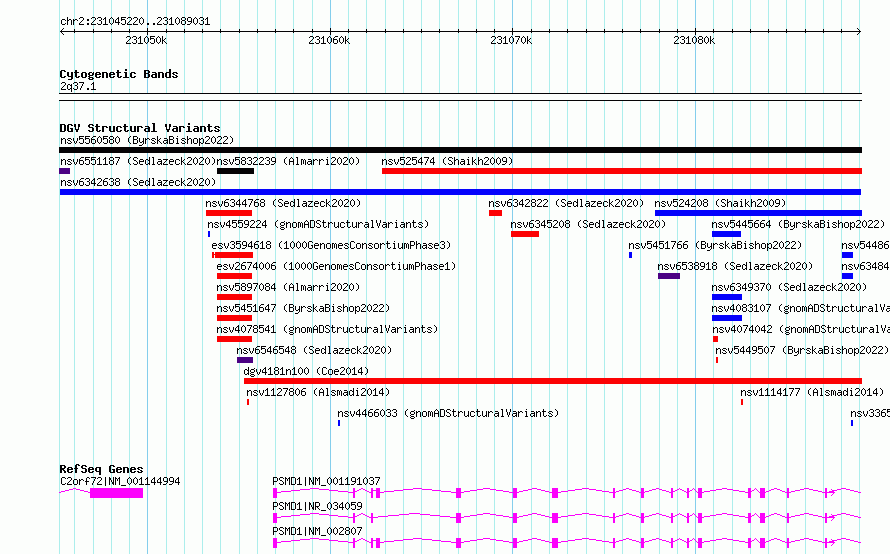
Task: Open C2orf72|NM_001144994 gene label
Action: 120,481
